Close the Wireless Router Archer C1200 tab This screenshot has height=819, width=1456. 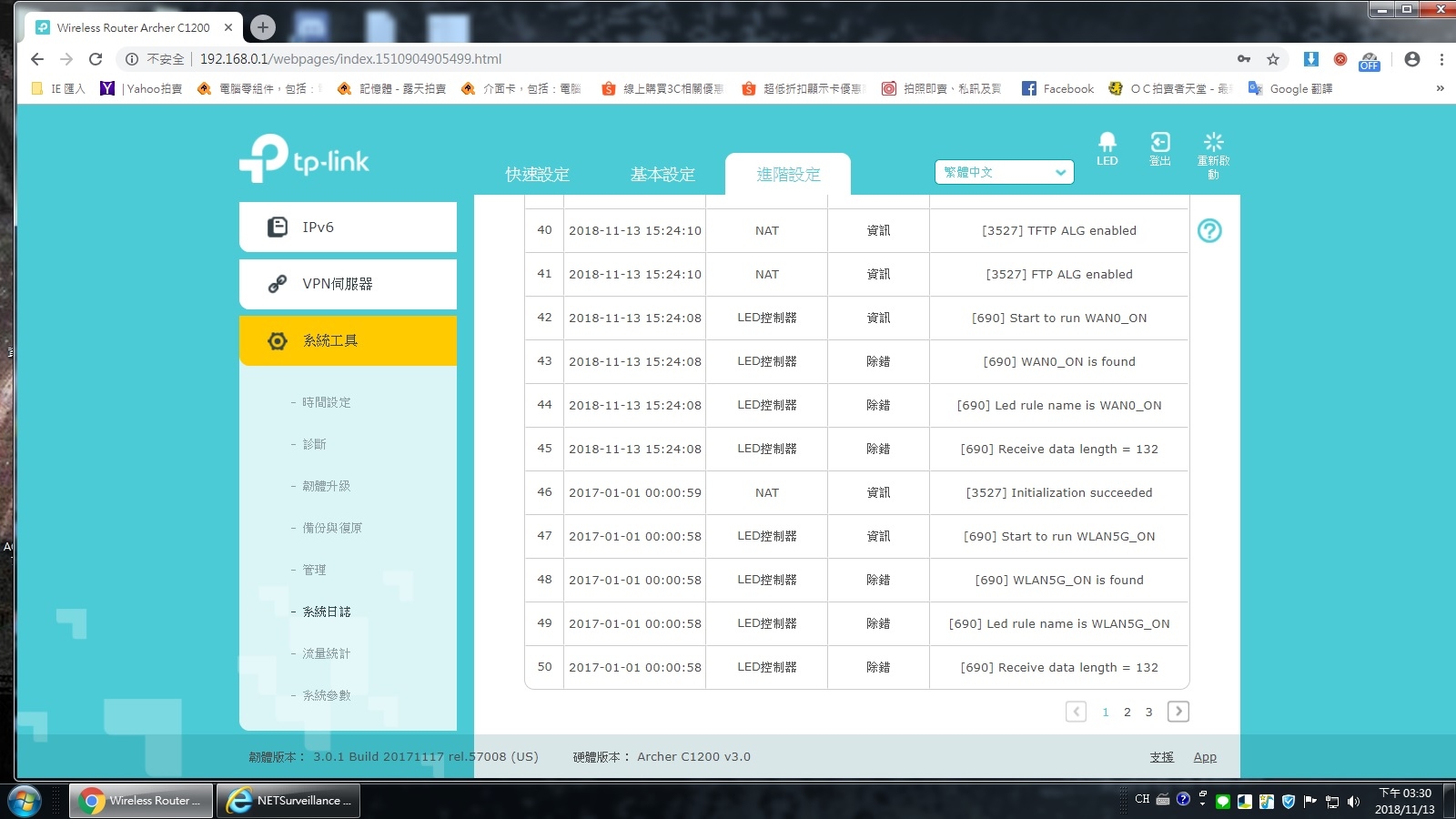click(228, 27)
